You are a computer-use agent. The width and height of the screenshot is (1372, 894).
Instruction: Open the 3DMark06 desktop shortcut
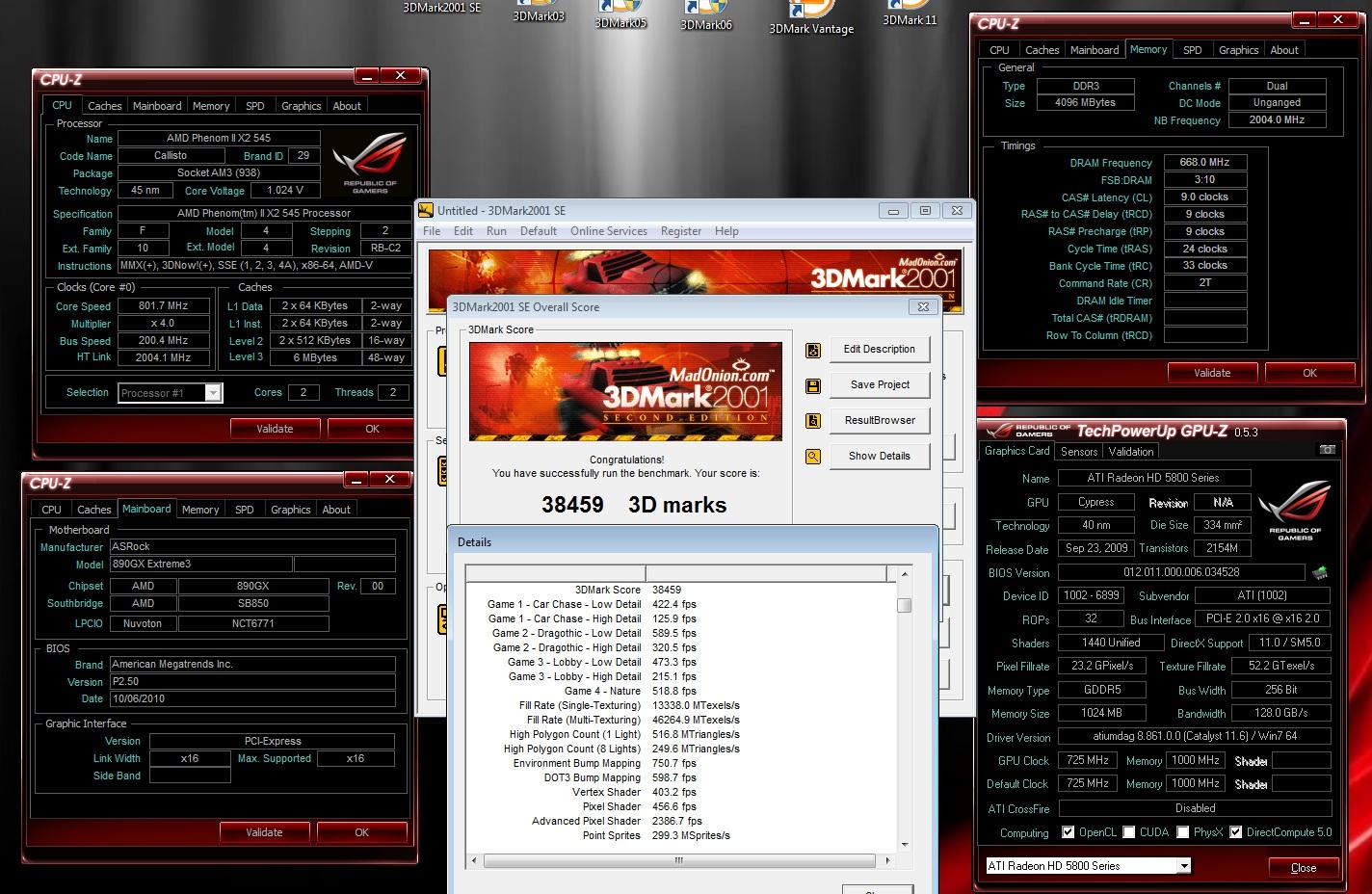pos(706,16)
